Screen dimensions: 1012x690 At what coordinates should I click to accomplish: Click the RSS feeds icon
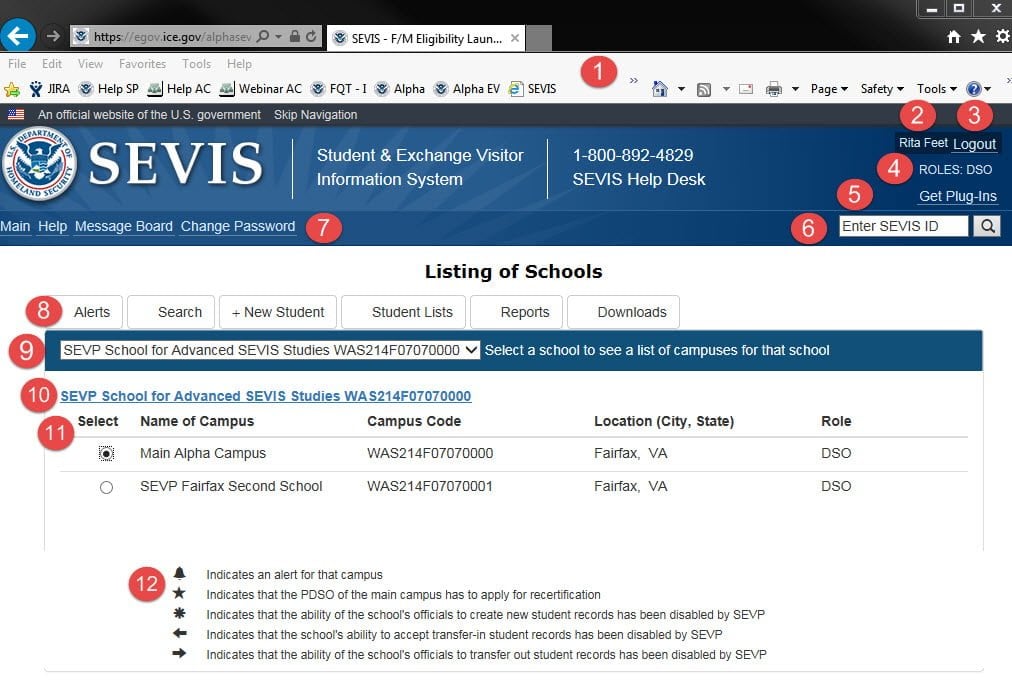tap(704, 89)
